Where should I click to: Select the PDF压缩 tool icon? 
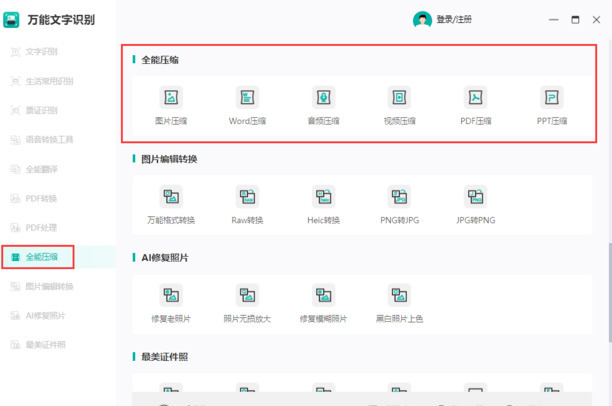click(x=475, y=98)
